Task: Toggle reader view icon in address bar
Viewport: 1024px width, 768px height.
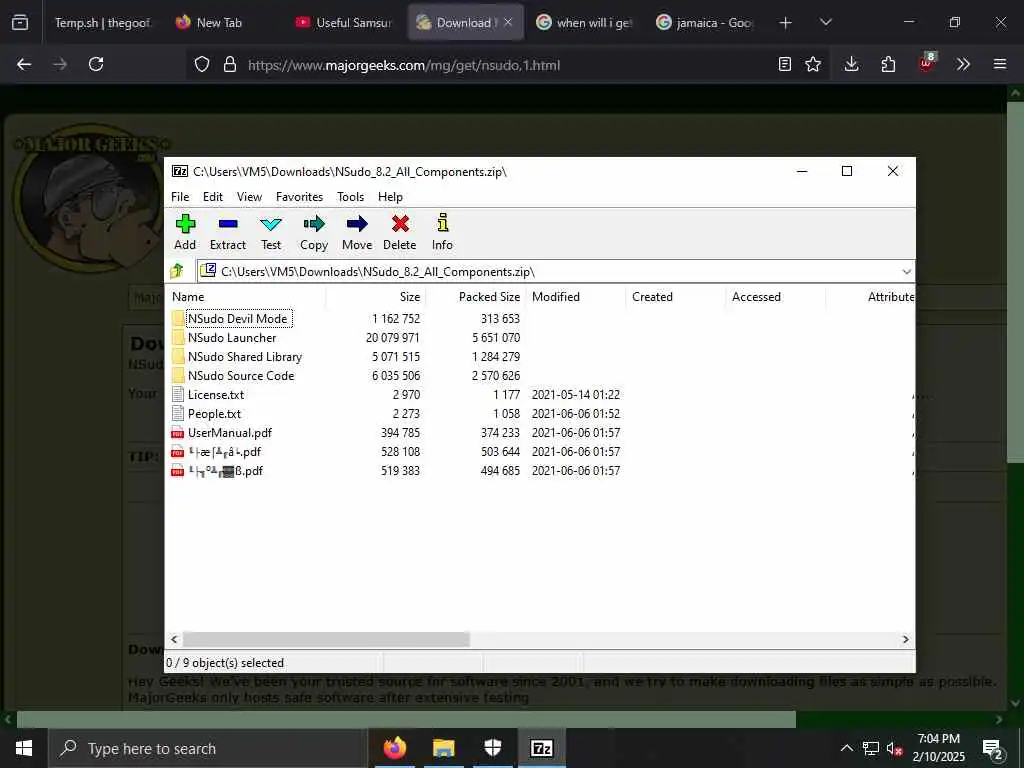Action: tap(785, 64)
